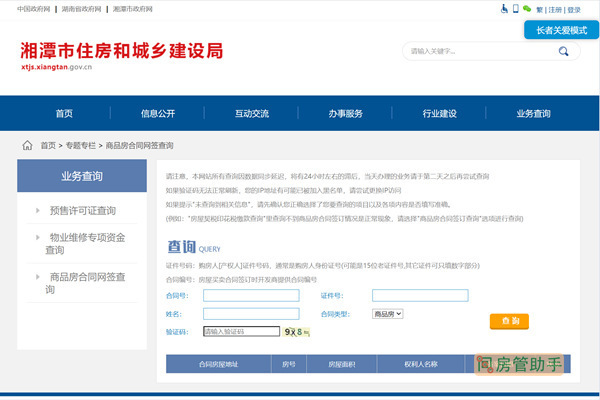Viewport: 600px width, 400px height.
Task: Open the 湘潭市政府网 top link
Action: point(133,9)
